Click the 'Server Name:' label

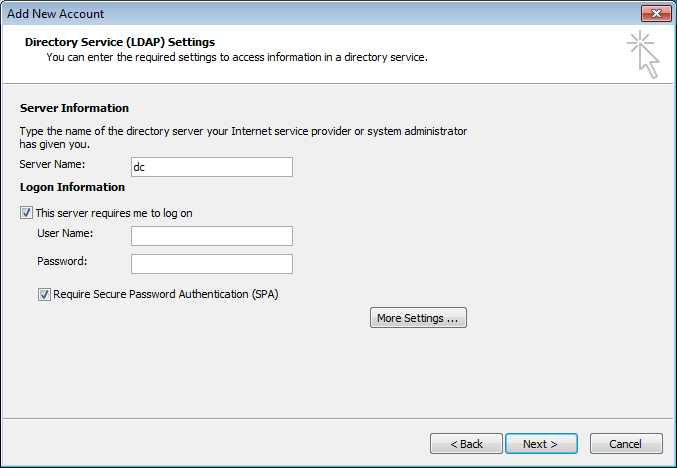coord(52,164)
